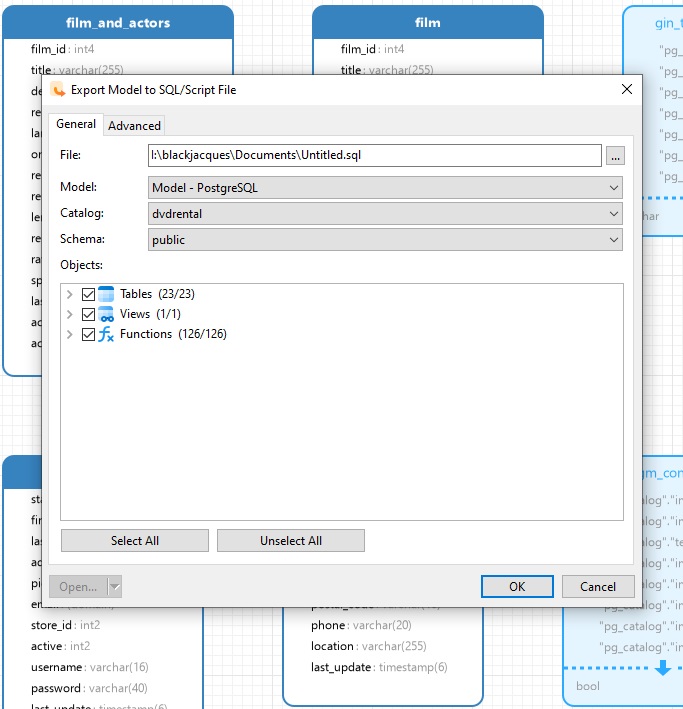Uncheck the Tables checkbox
Image resolution: width=683 pixels, height=709 pixels.
pyautogui.click(x=88, y=294)
